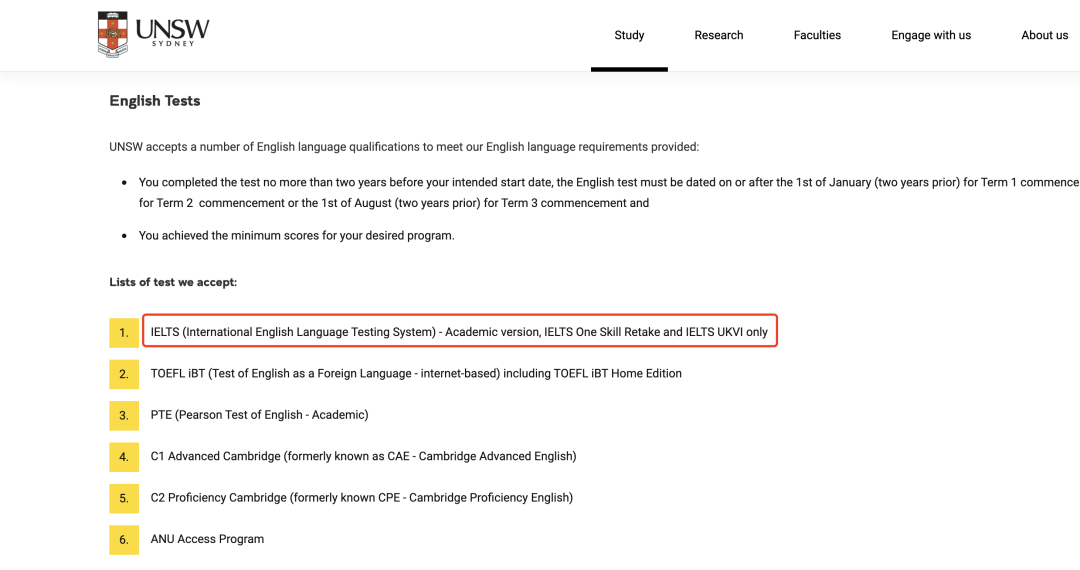Select the PTE Pearson Test entry
The image size is (1080, 570).
(259, 415)
